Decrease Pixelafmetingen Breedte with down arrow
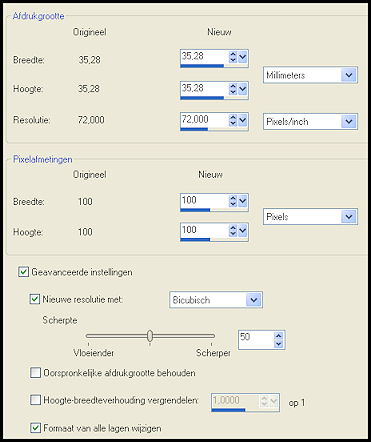The height and width of the screenshot is (442, 371). [x=233, y=204]
